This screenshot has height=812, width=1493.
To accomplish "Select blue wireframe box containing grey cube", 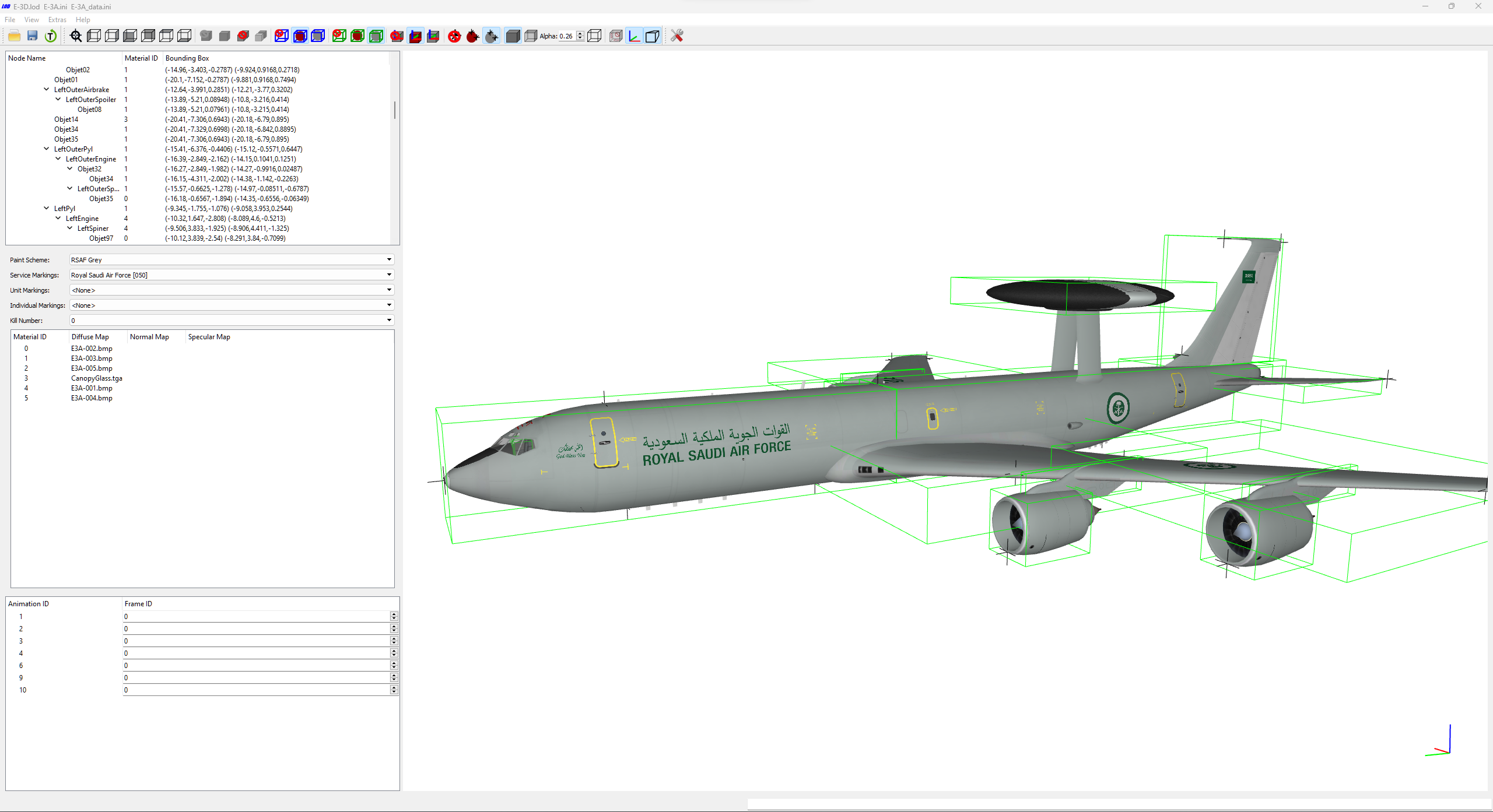I will click(318, 36).
